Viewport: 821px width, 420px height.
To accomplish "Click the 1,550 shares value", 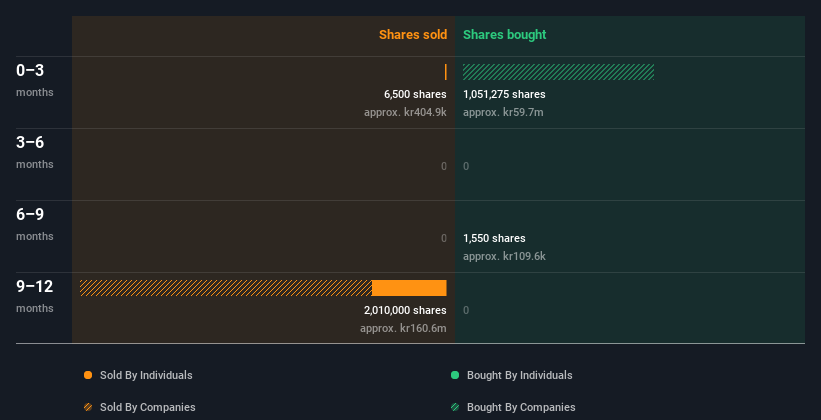I will click(x=494, y=238).
